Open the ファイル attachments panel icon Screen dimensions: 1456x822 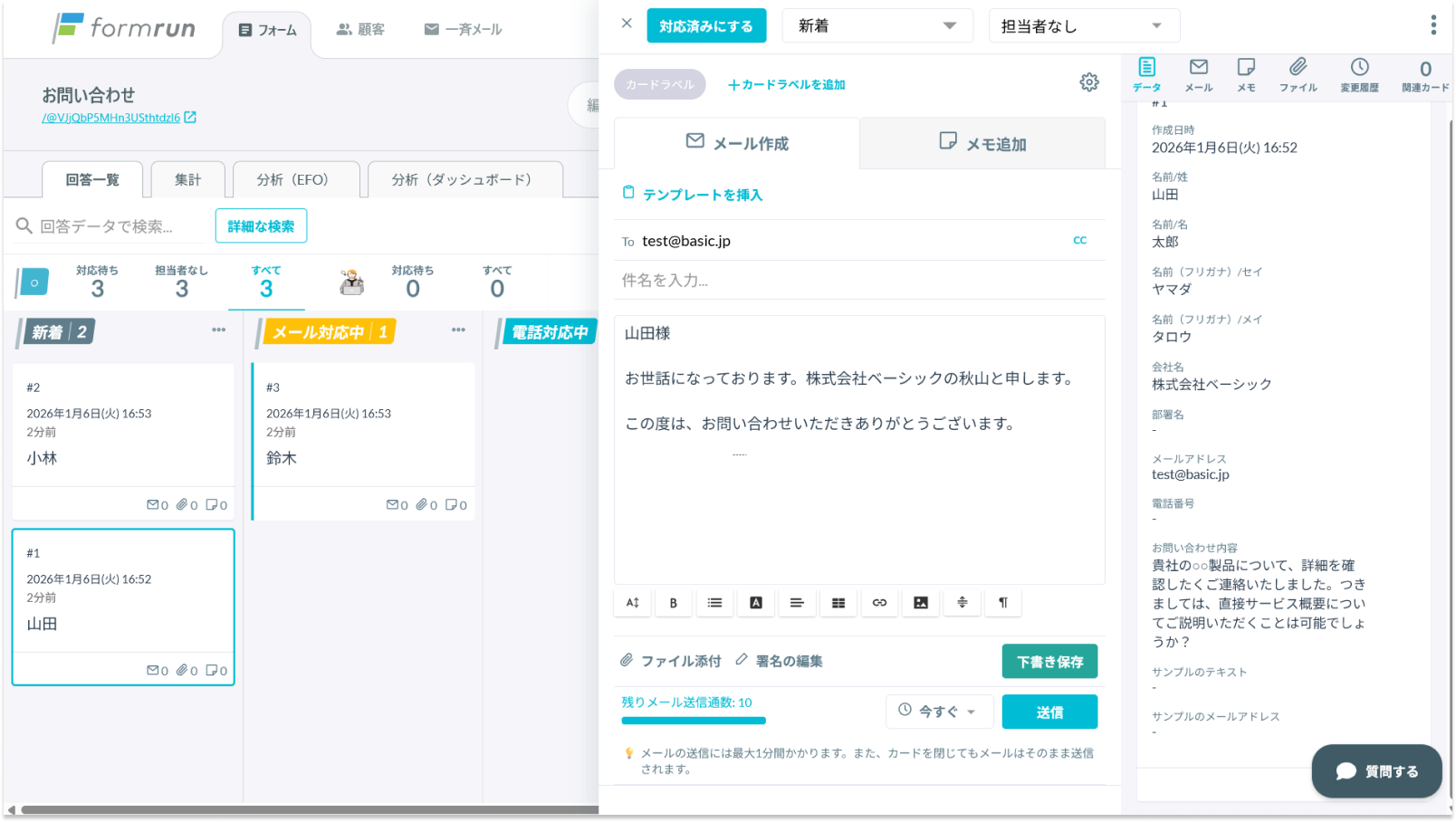coord(1298,74)
